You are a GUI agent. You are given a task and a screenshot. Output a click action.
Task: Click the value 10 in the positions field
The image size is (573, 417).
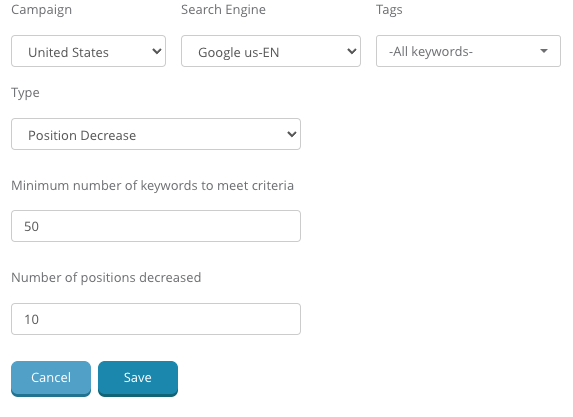point(31,319)
